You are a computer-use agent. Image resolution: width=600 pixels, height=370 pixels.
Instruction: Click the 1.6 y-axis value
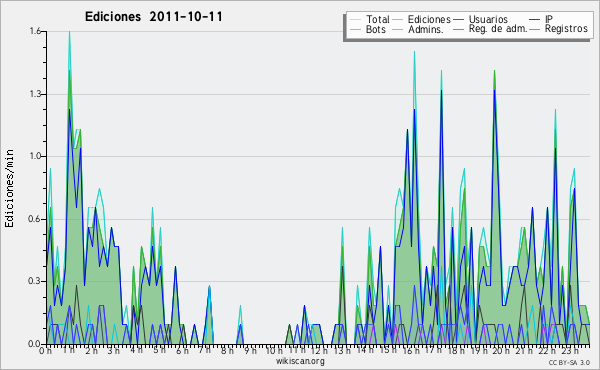point(35,31)
